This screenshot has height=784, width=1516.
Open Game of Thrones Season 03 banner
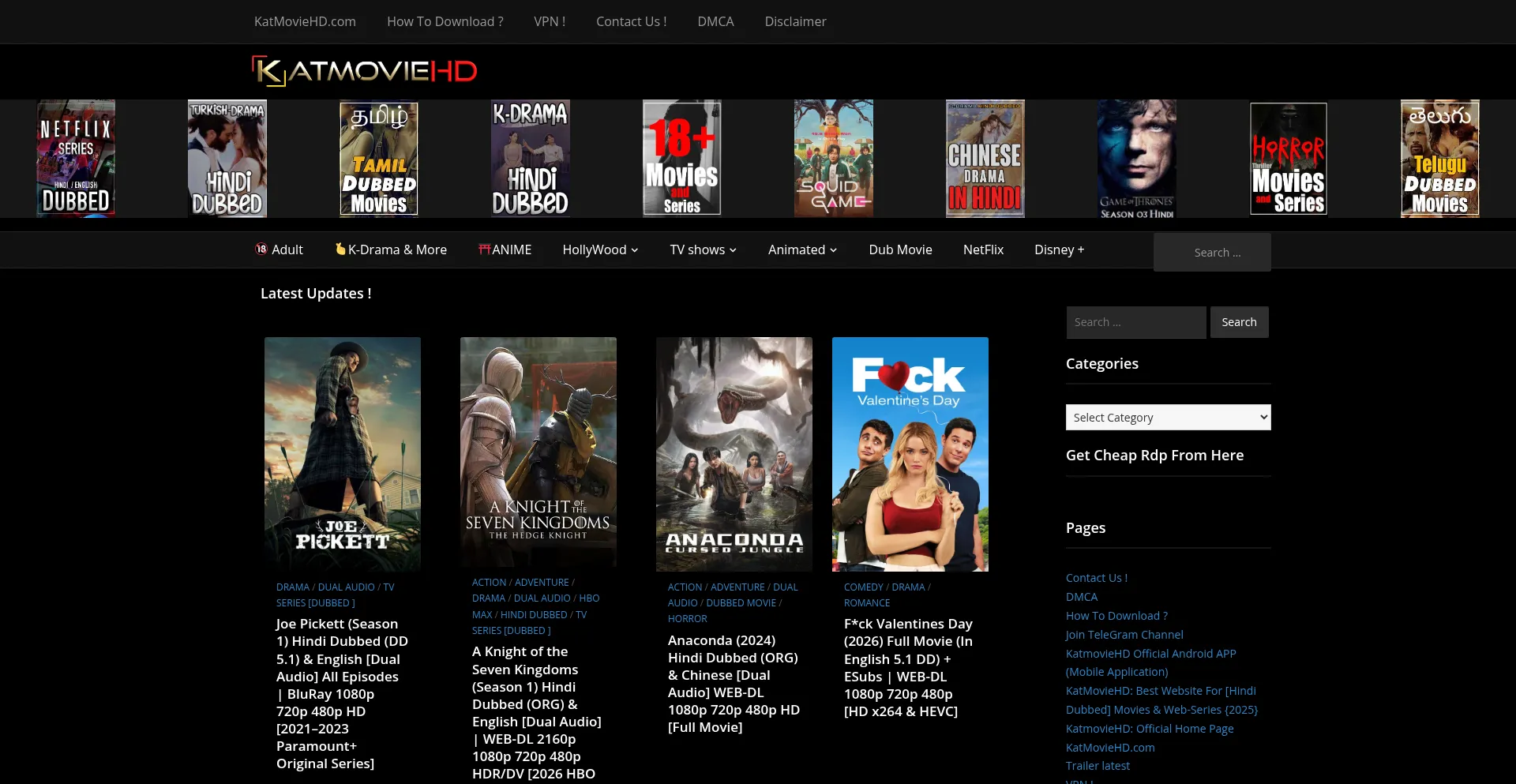tap(1137, 158)
